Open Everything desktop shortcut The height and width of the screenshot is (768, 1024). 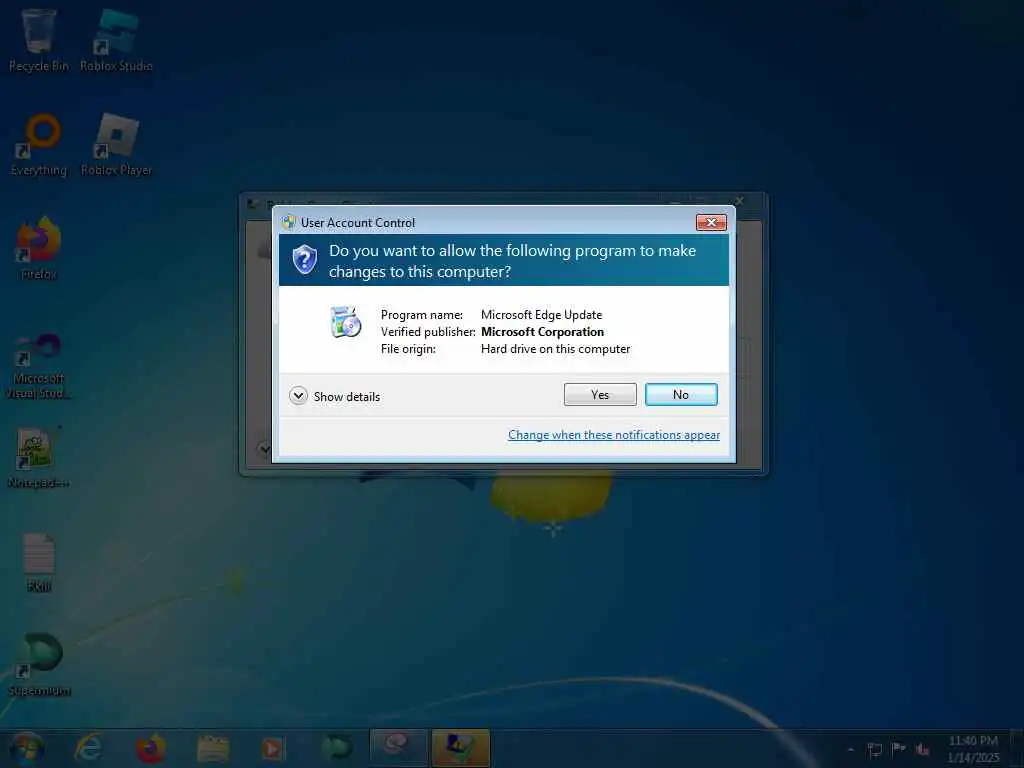click(x=39, y=145)
